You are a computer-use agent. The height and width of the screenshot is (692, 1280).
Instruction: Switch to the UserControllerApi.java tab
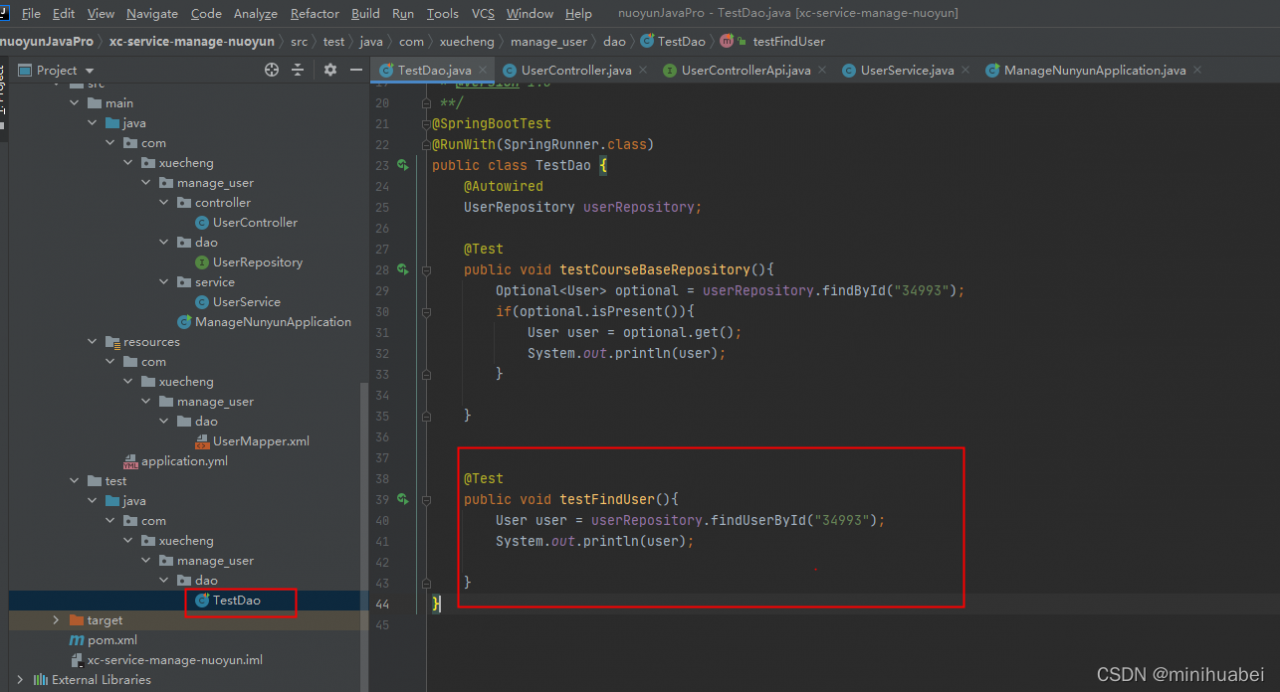coord(745,70)
